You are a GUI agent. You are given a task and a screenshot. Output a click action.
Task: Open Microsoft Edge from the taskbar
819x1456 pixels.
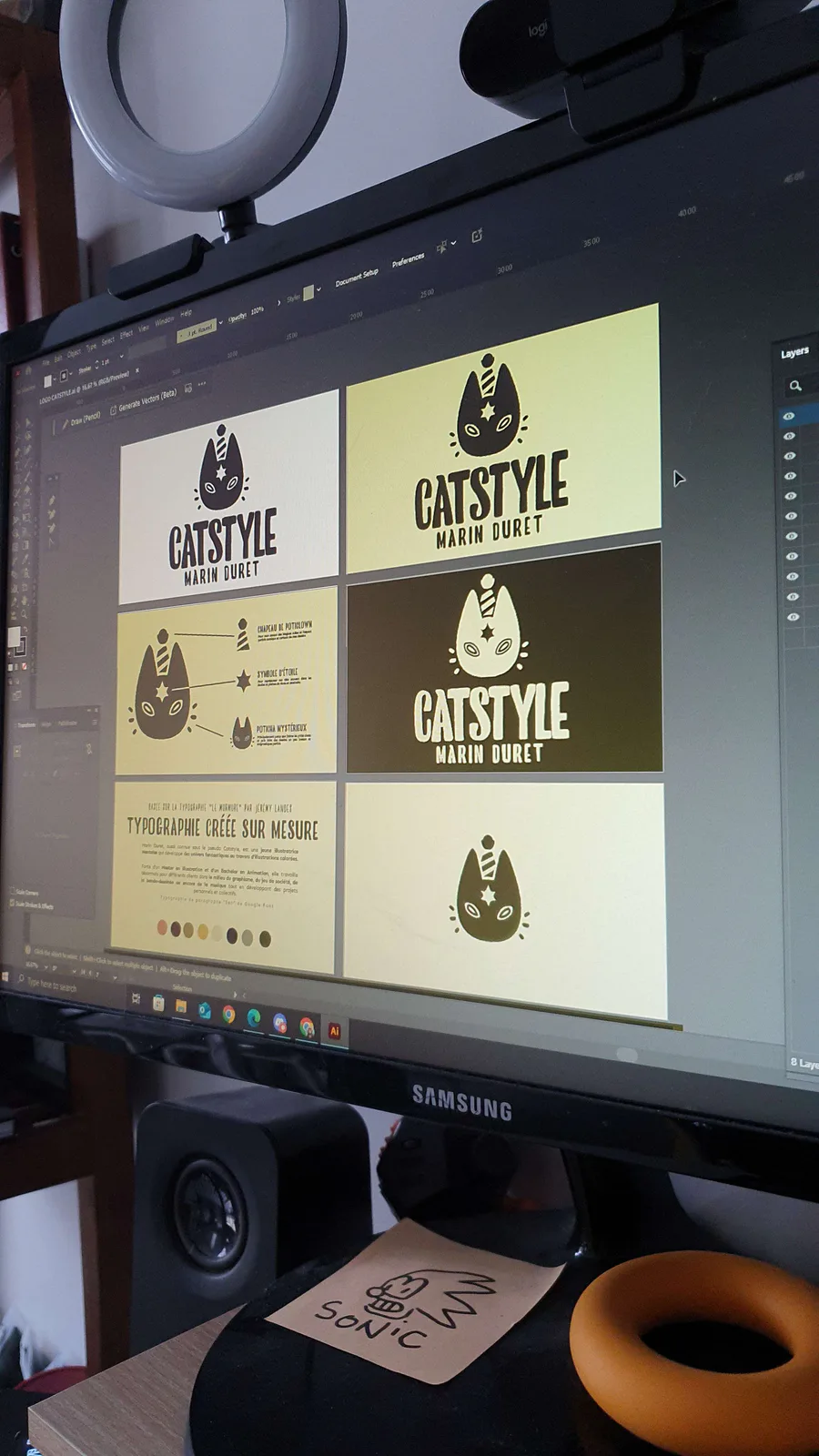254,1017
